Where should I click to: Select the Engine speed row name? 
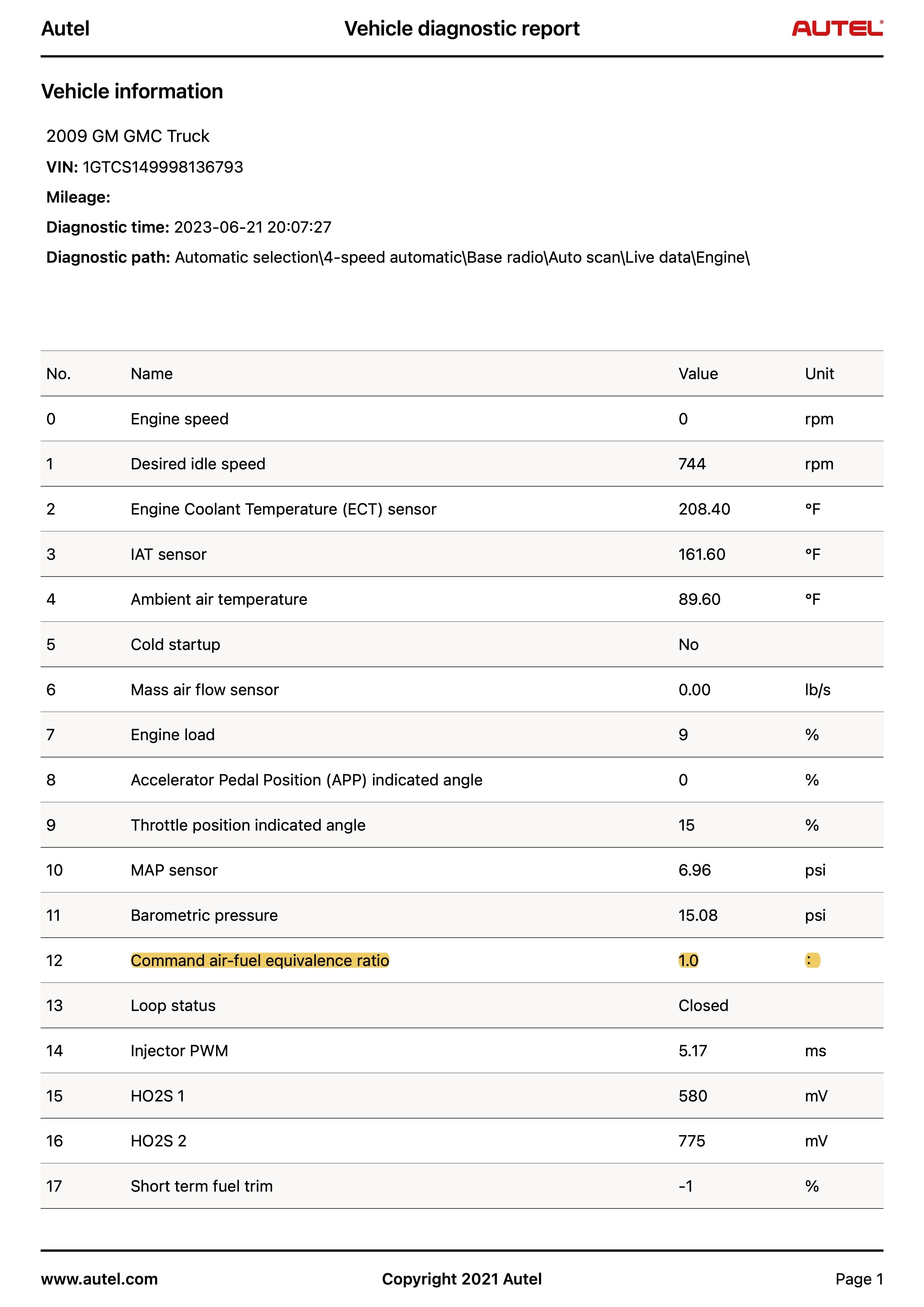pos(179,419)
